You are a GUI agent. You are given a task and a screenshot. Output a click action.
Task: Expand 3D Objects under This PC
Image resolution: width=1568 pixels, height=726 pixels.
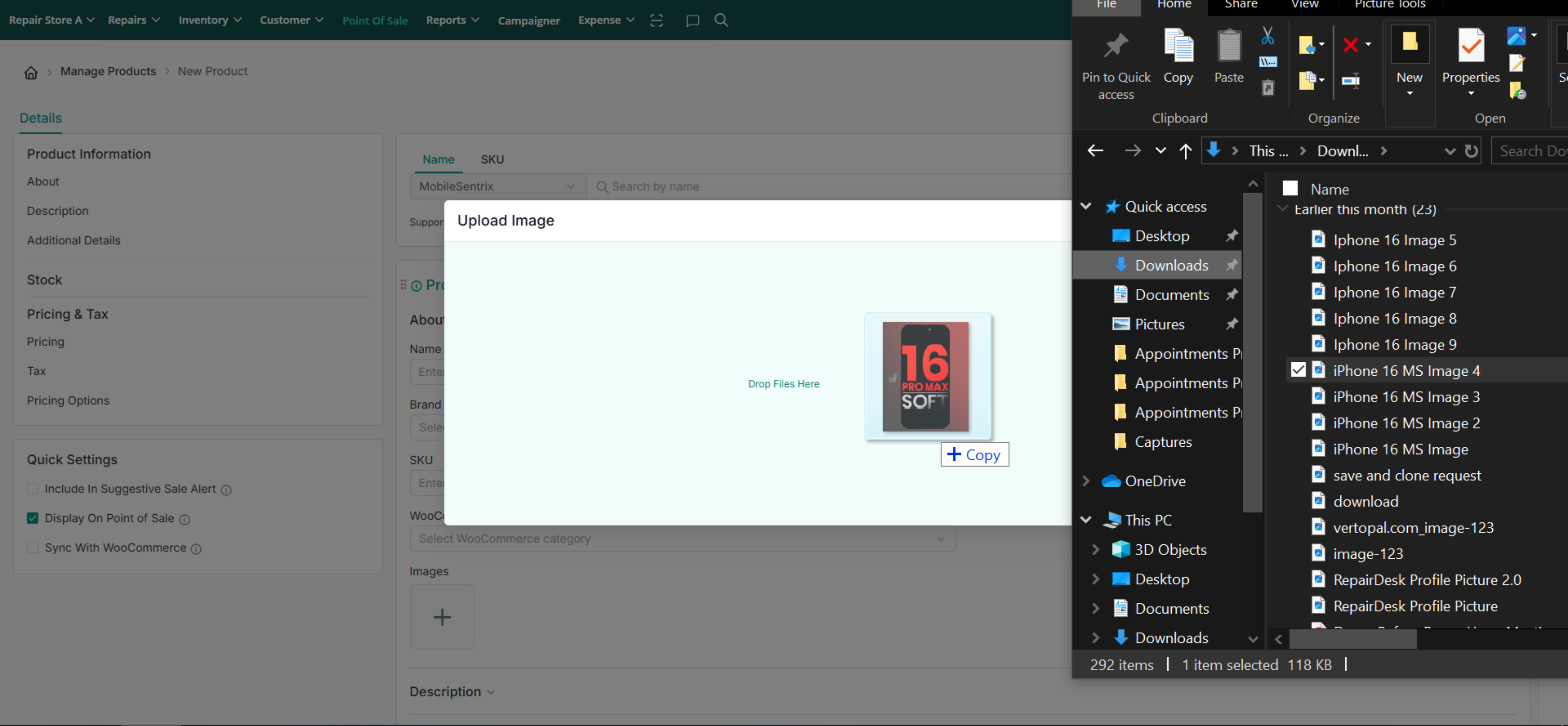coord(1095,549)
